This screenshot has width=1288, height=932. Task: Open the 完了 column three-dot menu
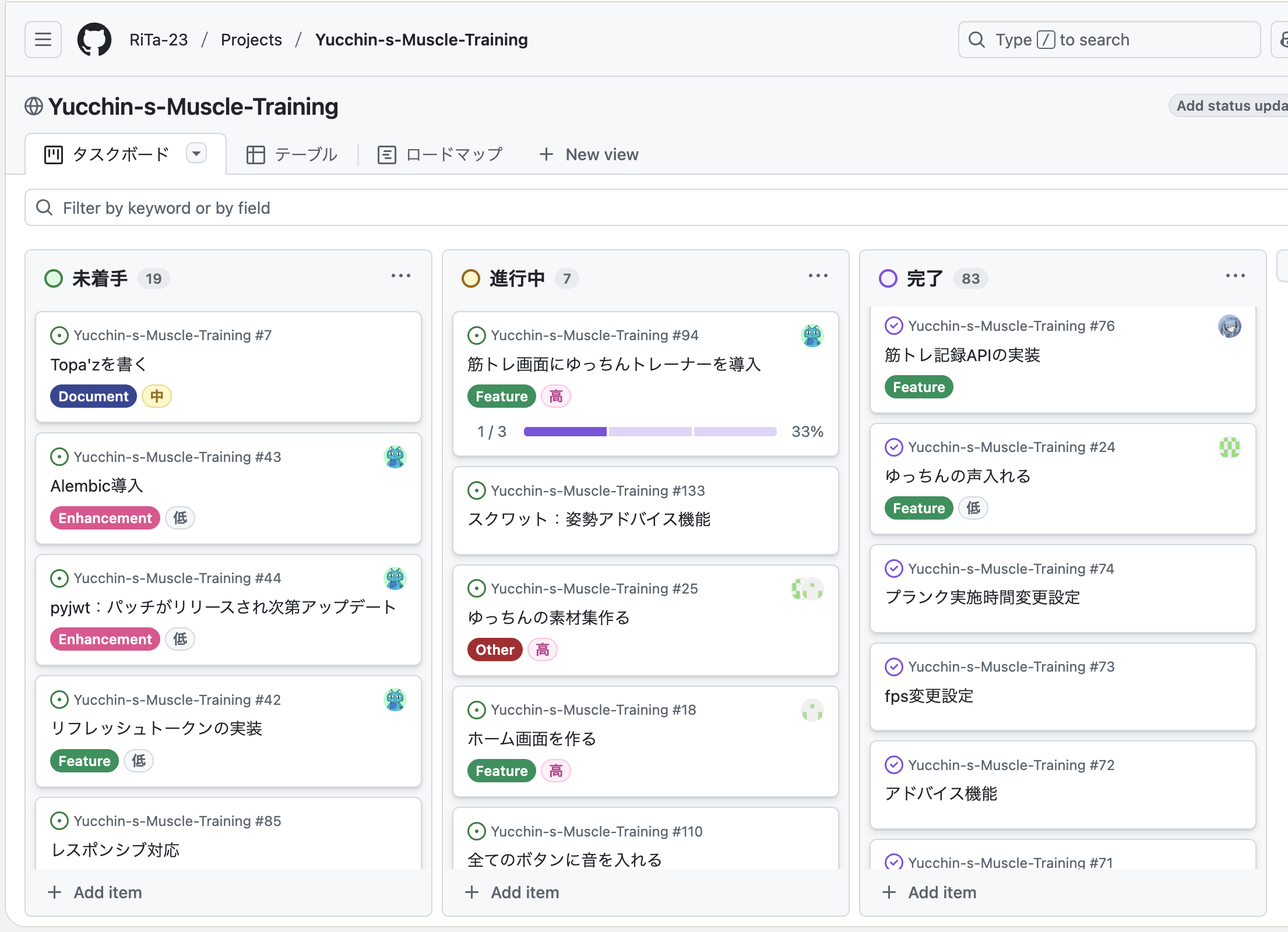pos(1235,276)
